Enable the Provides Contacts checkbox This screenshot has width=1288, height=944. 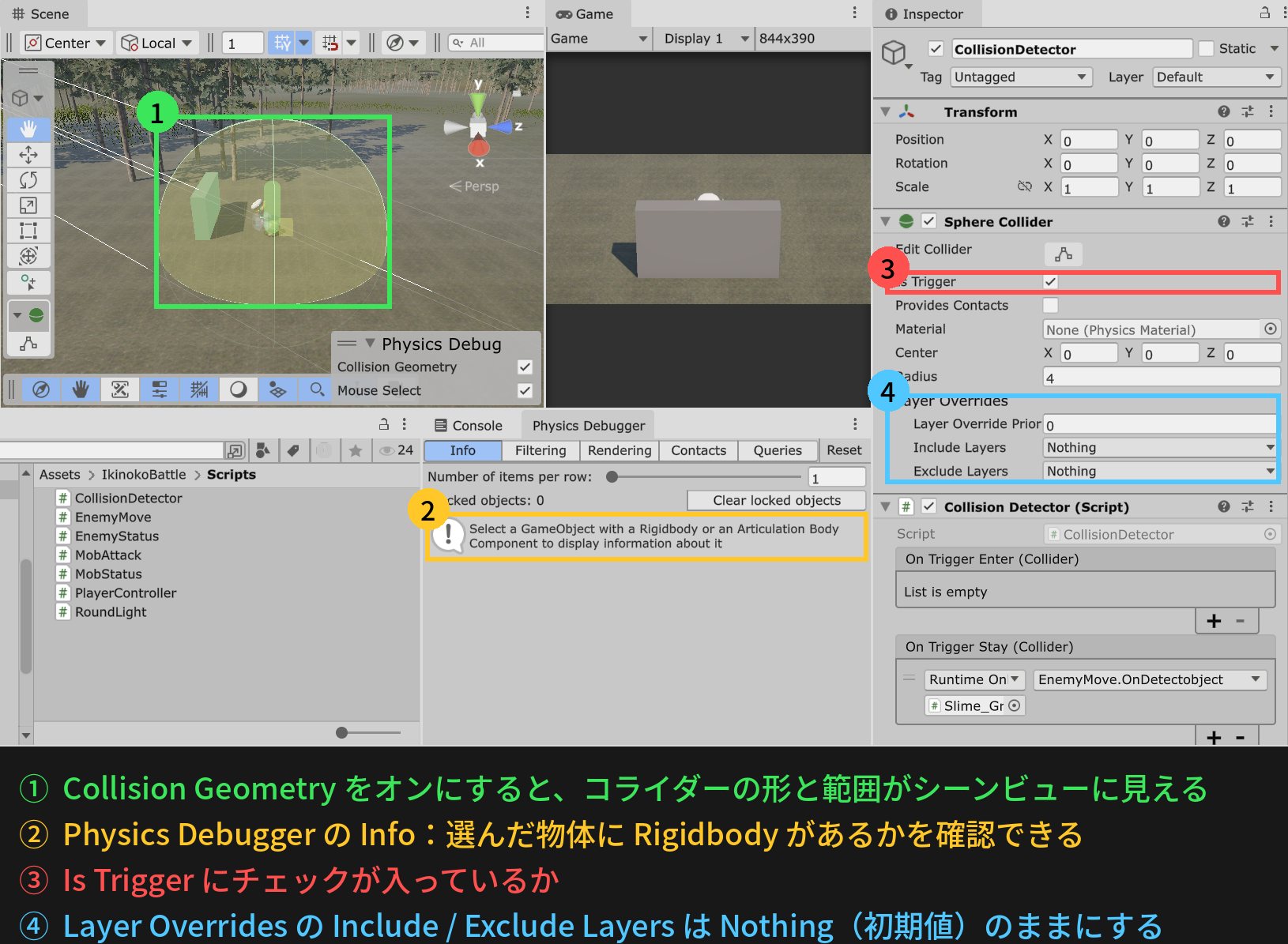pyautogui.click(x=1050, y=305)
